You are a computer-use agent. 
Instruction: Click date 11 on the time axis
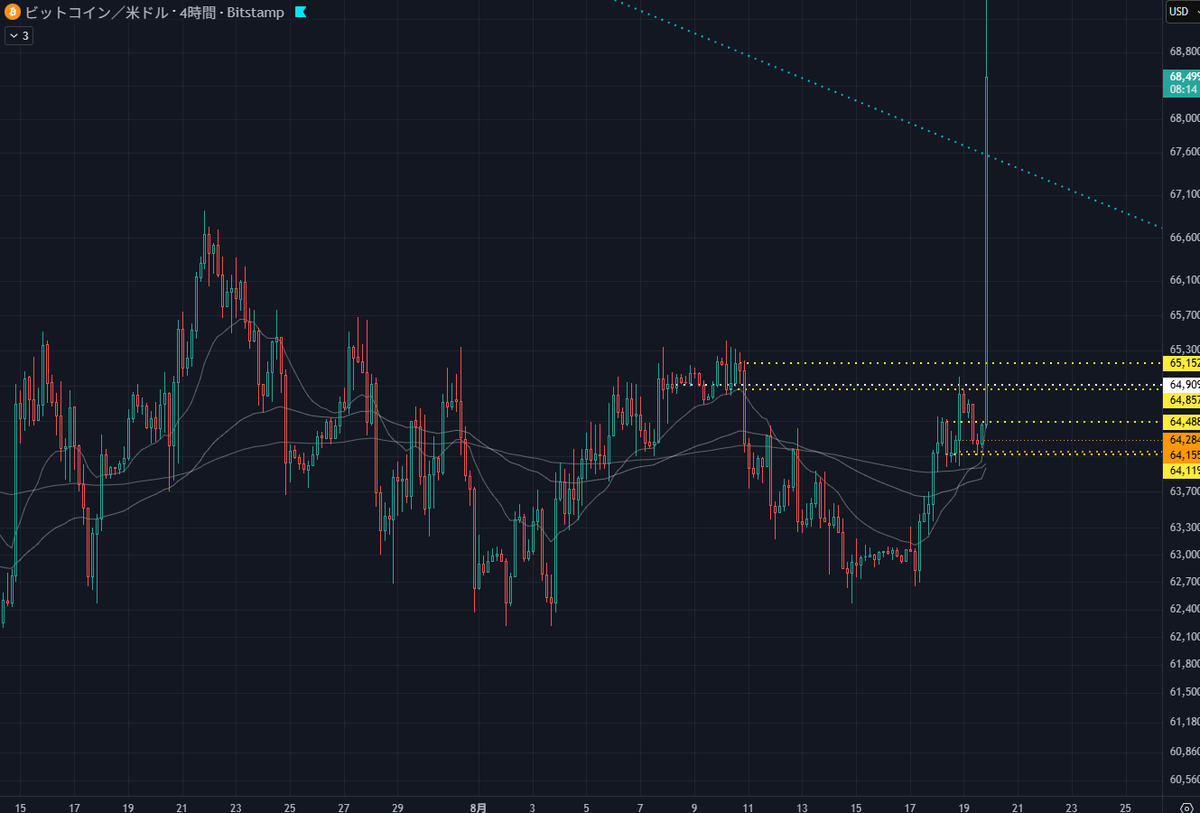[x=747, y=806]
